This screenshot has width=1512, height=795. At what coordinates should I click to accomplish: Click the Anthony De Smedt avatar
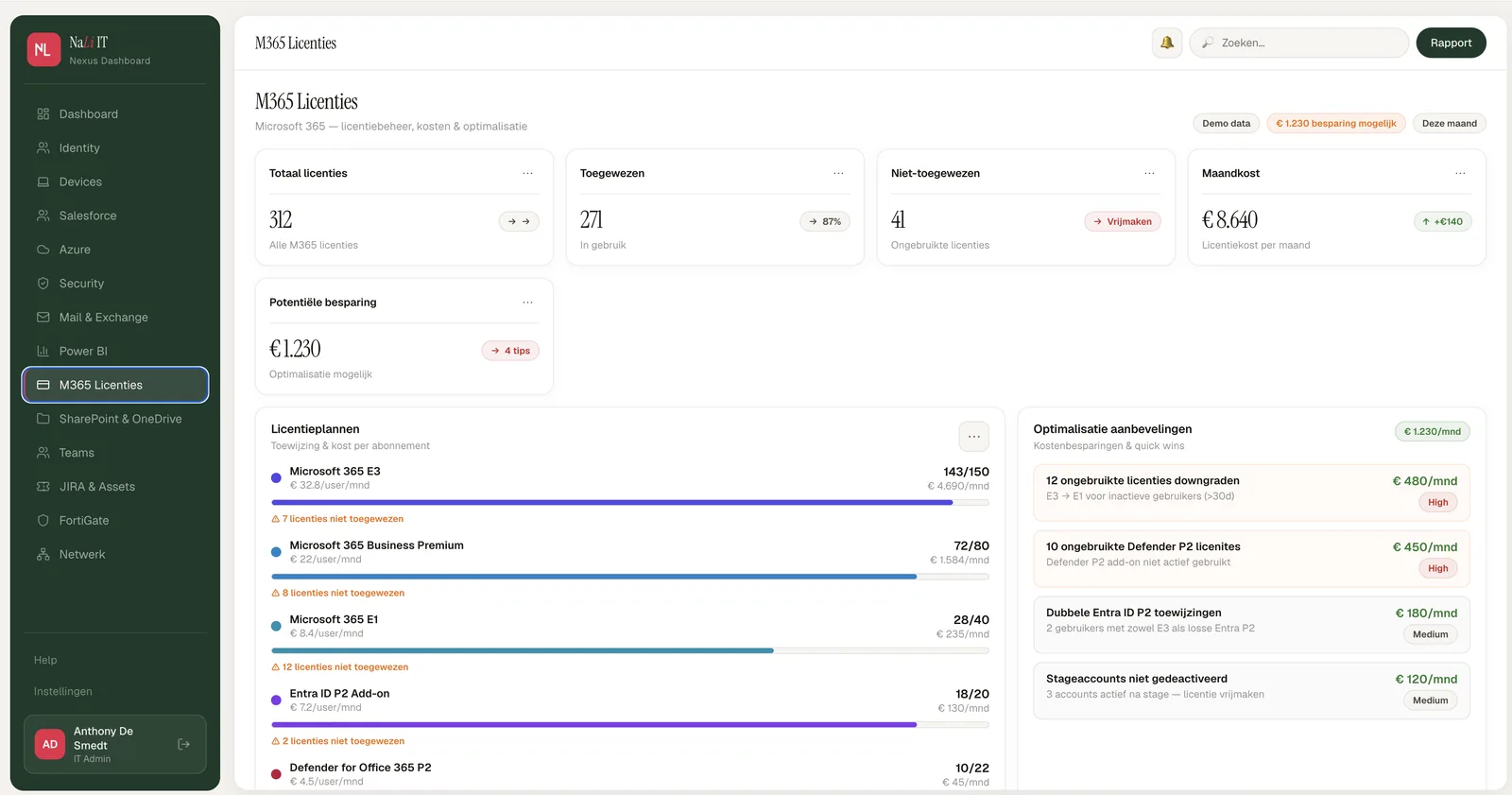point(50,745)
